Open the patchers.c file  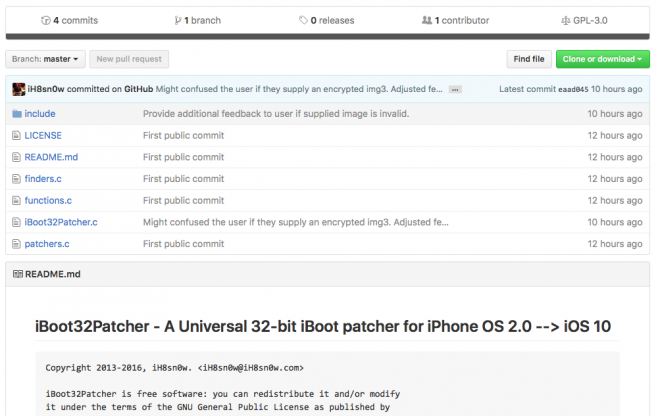[47, 244]
